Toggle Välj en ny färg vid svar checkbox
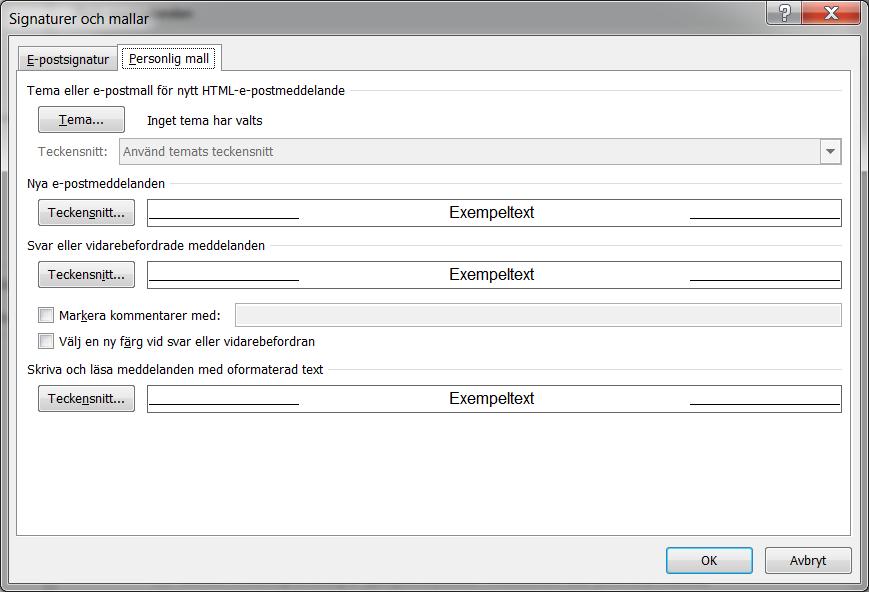869x592 pixels. pos(46,341)
